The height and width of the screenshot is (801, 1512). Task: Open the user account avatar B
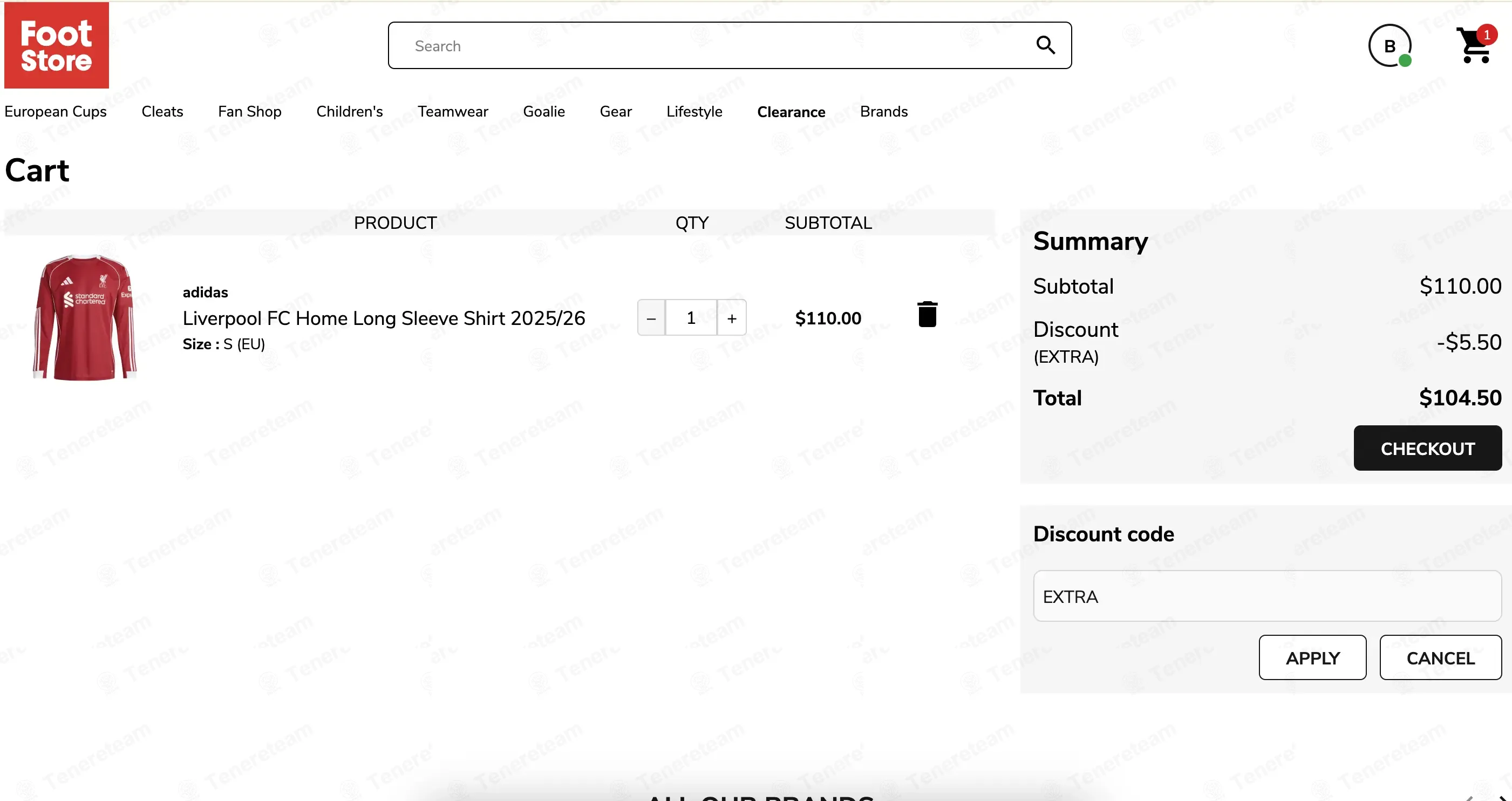pyautogui.click(x=1390, y=45)
